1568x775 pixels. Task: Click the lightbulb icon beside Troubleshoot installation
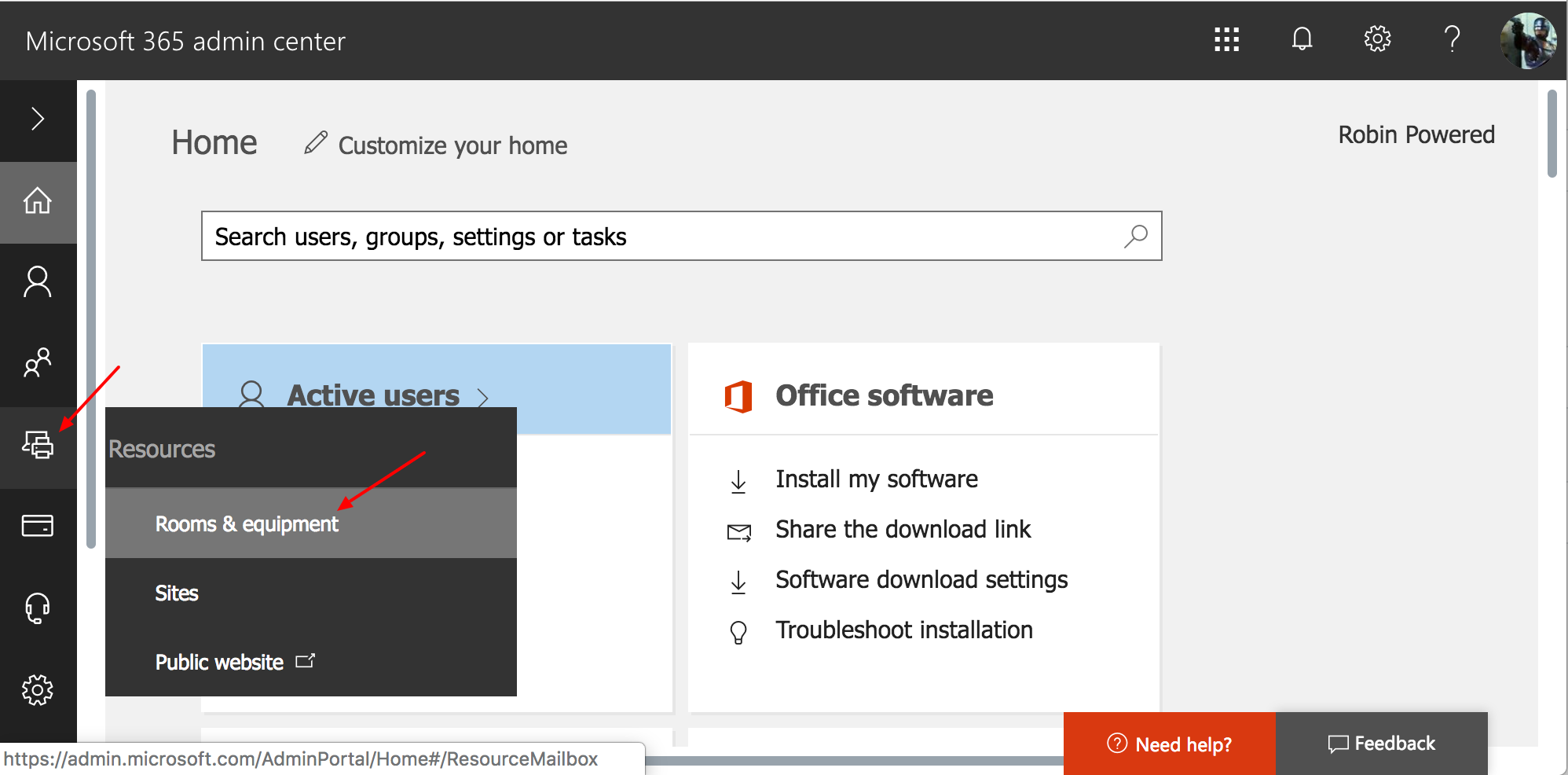[738, 633]
